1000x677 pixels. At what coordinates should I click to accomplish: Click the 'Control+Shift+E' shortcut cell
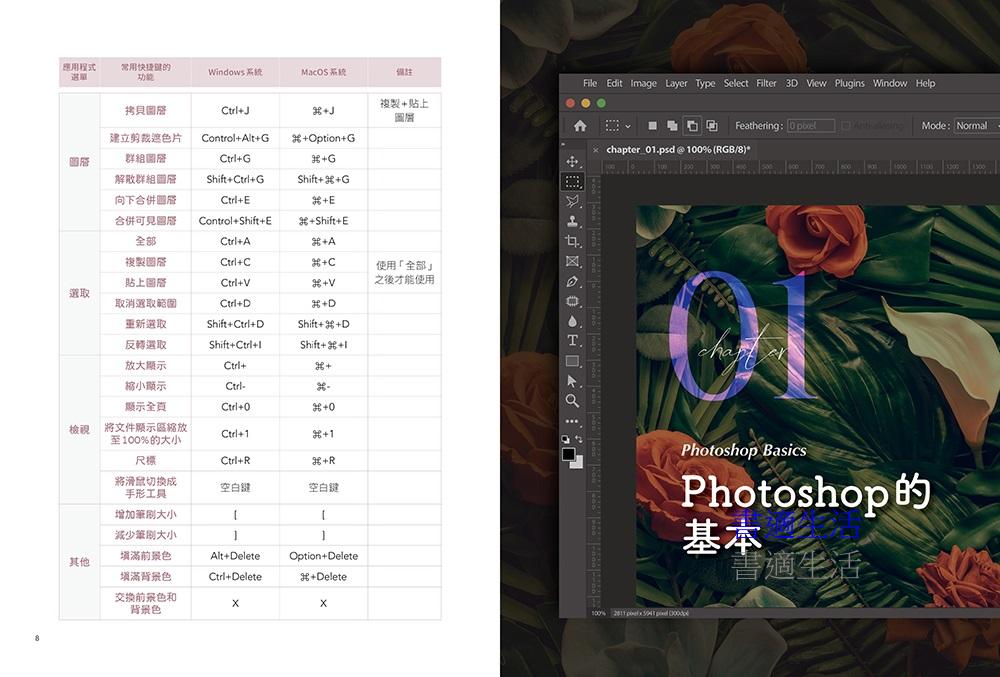pos(235,221)
